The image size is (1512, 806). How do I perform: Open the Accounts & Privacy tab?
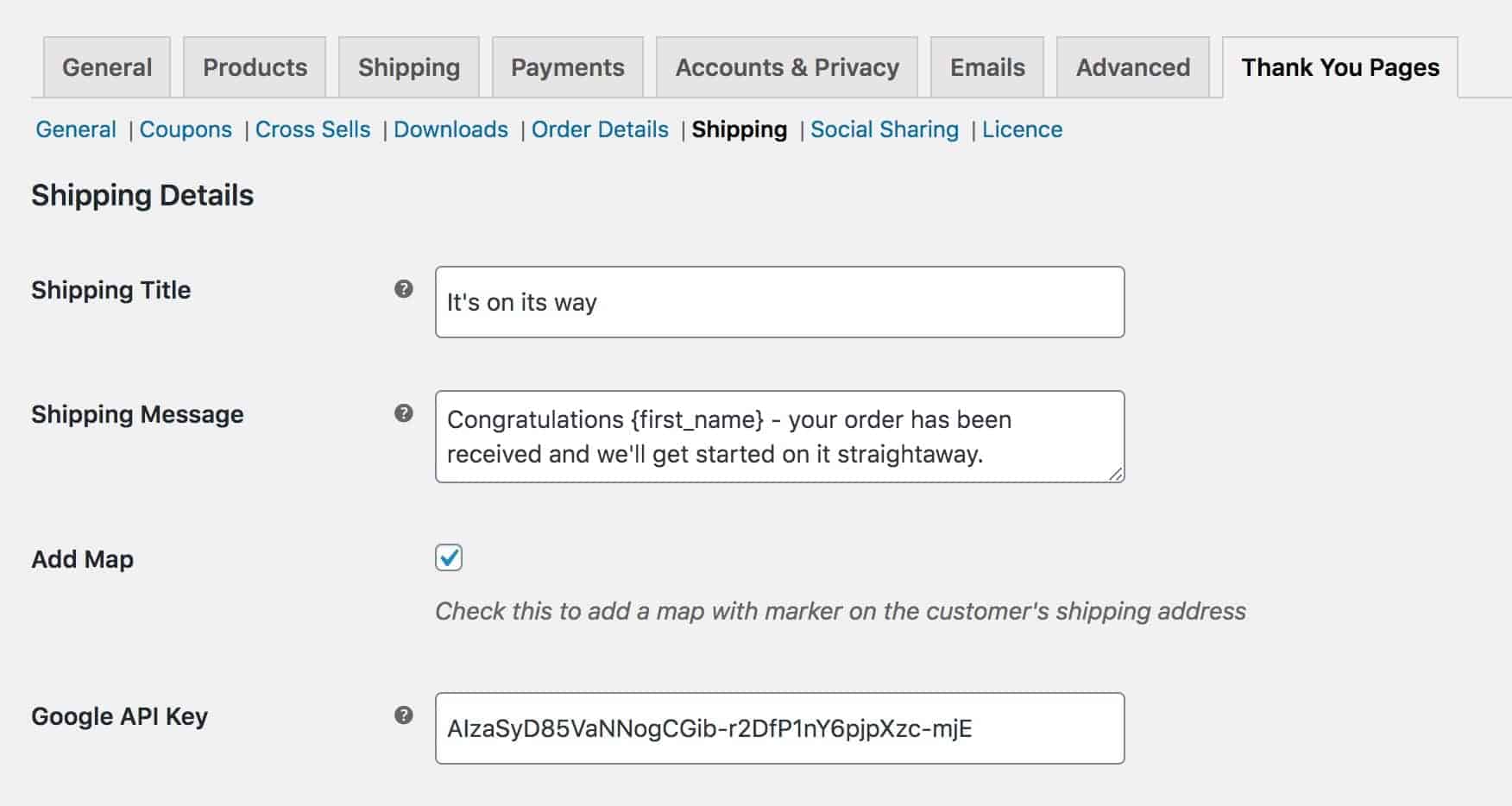787,67
